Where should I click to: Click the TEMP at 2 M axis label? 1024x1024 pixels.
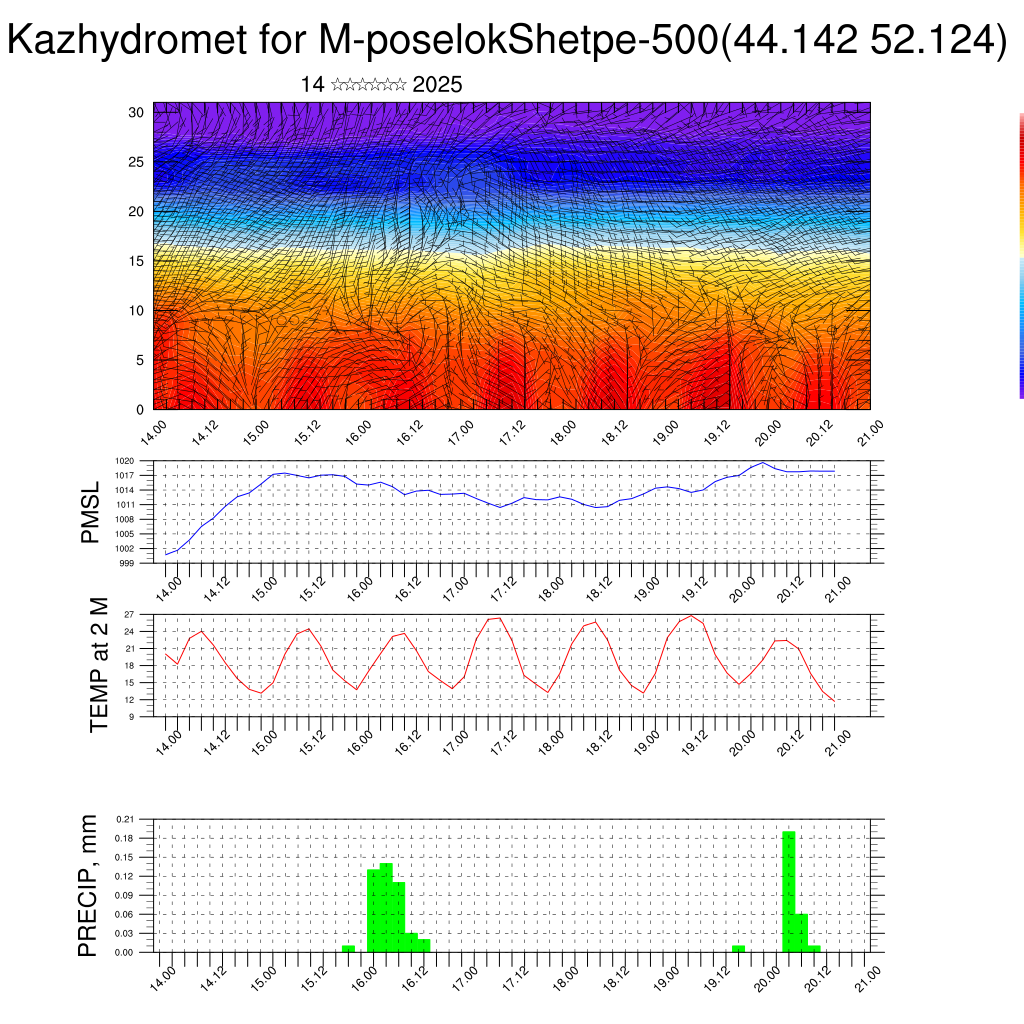pos(99,665)
